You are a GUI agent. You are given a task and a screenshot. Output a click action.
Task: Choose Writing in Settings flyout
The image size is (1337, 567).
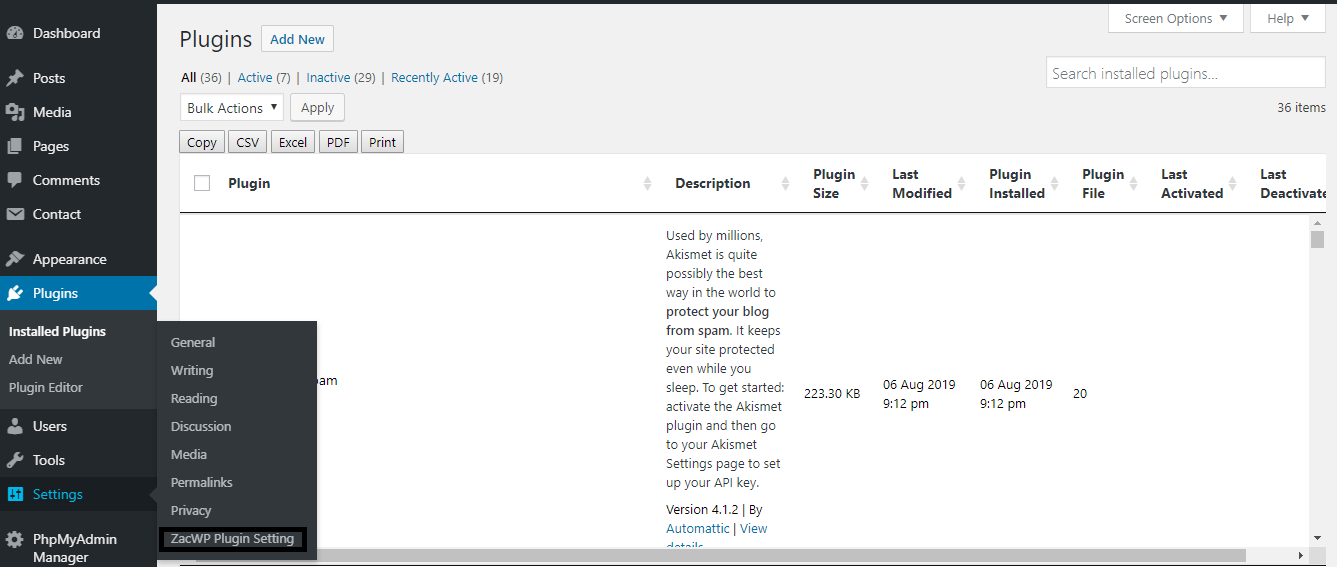tap(192, 370)
